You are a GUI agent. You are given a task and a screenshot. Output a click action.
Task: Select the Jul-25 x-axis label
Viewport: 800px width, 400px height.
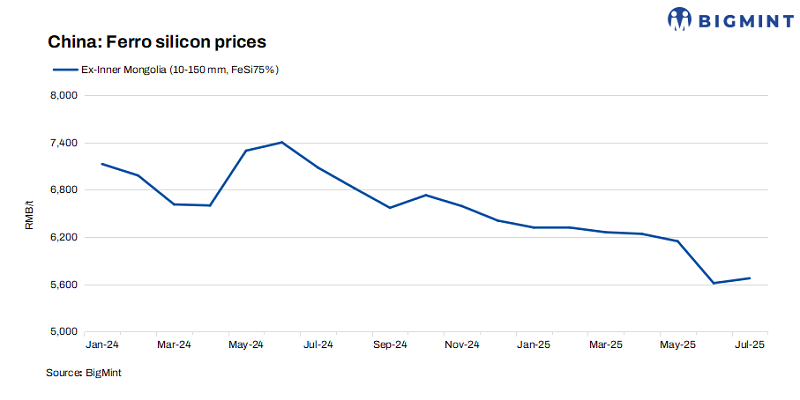pyautogui.click(x=749, y=344)
